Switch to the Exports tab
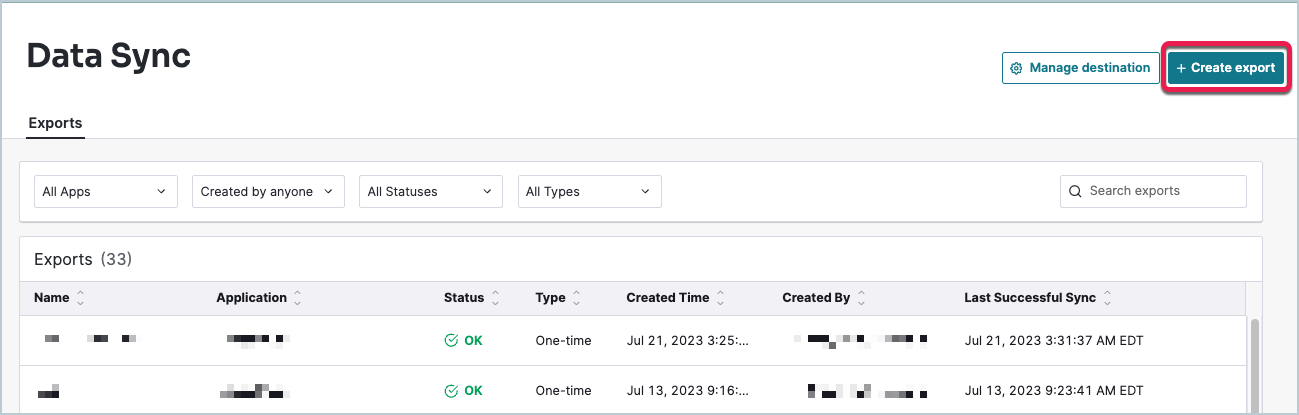This screenshot has height=415, width=1299. (55, 124)
